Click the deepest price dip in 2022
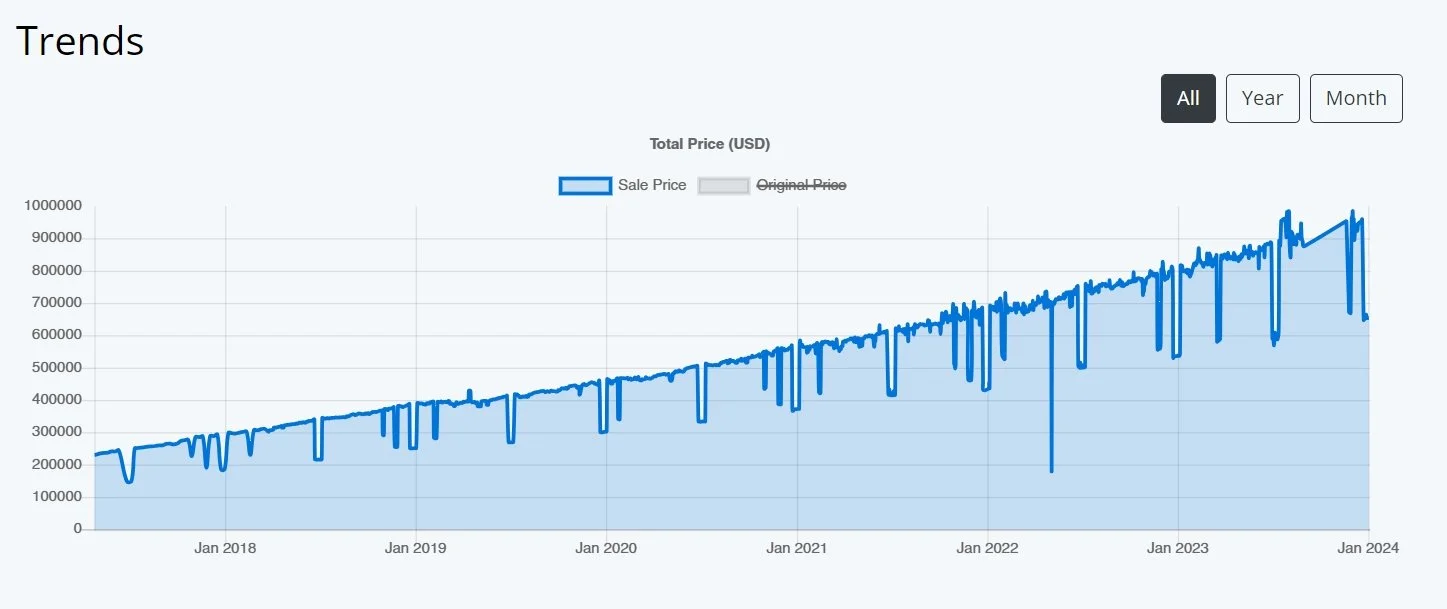The image size is (1447, 609). (x=1051, y=470)
